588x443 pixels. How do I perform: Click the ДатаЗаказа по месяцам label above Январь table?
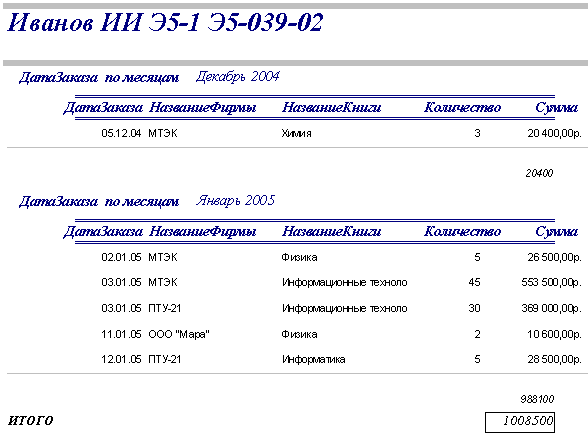[99, 202]
